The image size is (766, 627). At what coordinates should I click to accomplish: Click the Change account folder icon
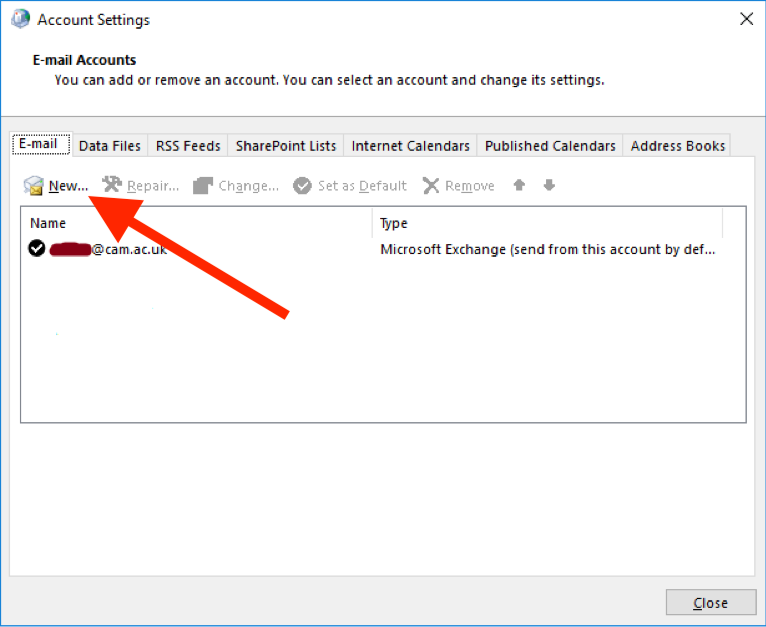tap(203, 186)
